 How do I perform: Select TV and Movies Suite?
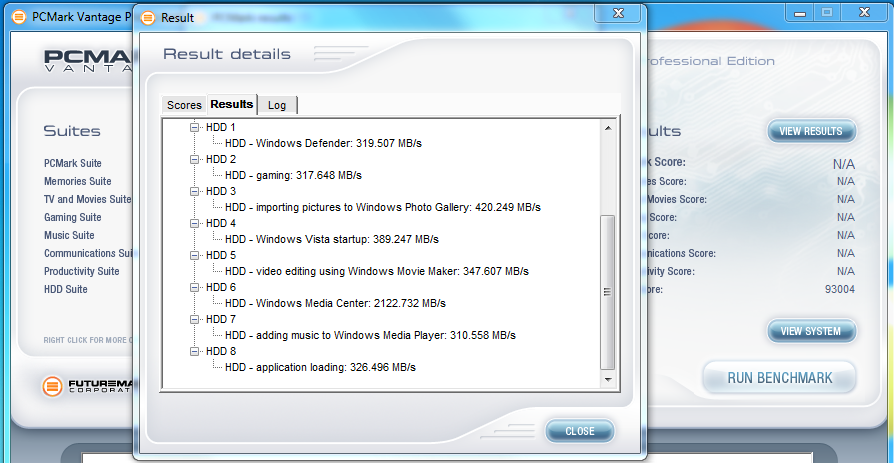tap(88, 200)
